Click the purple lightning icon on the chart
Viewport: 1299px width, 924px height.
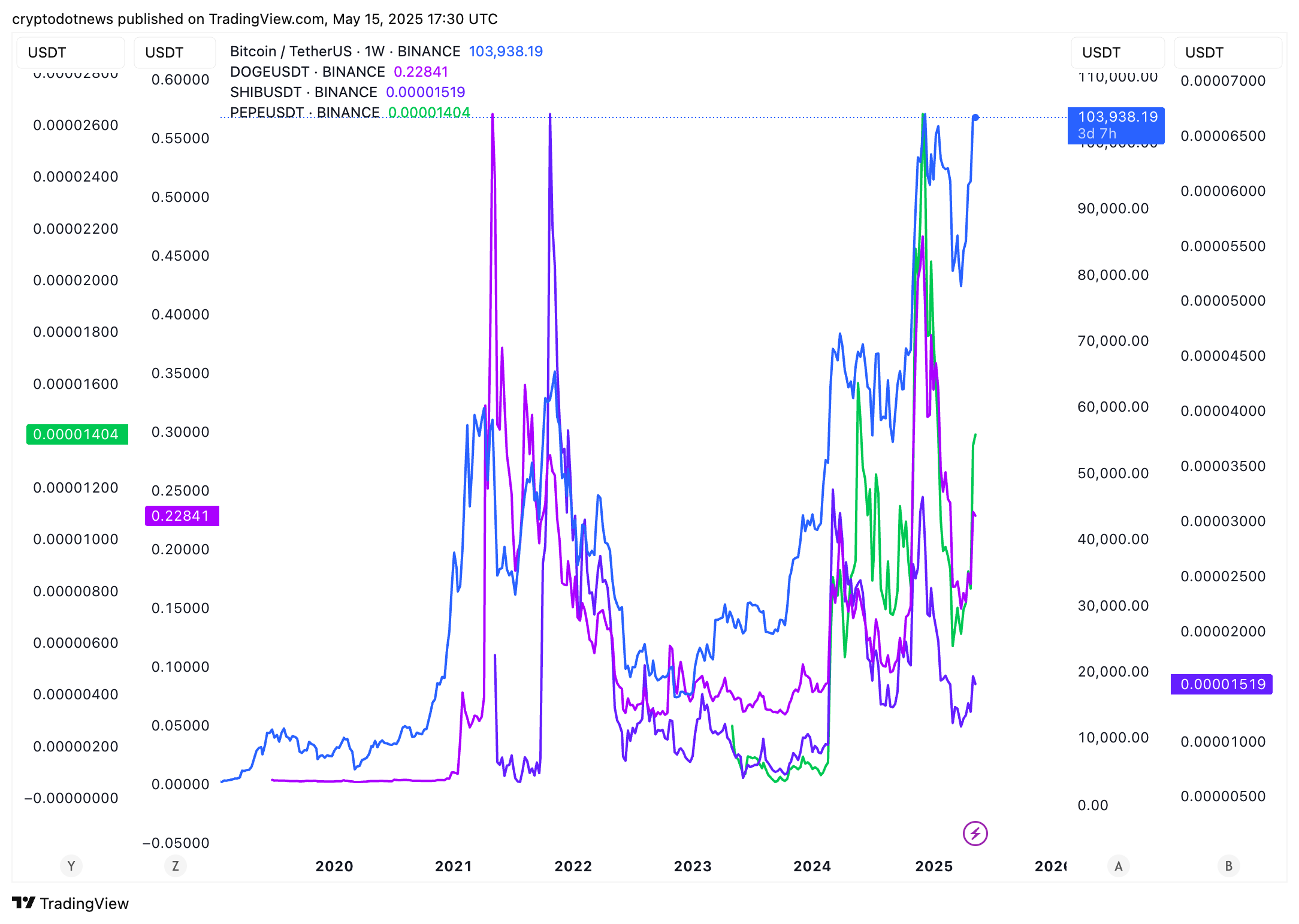tap(975, 832)
